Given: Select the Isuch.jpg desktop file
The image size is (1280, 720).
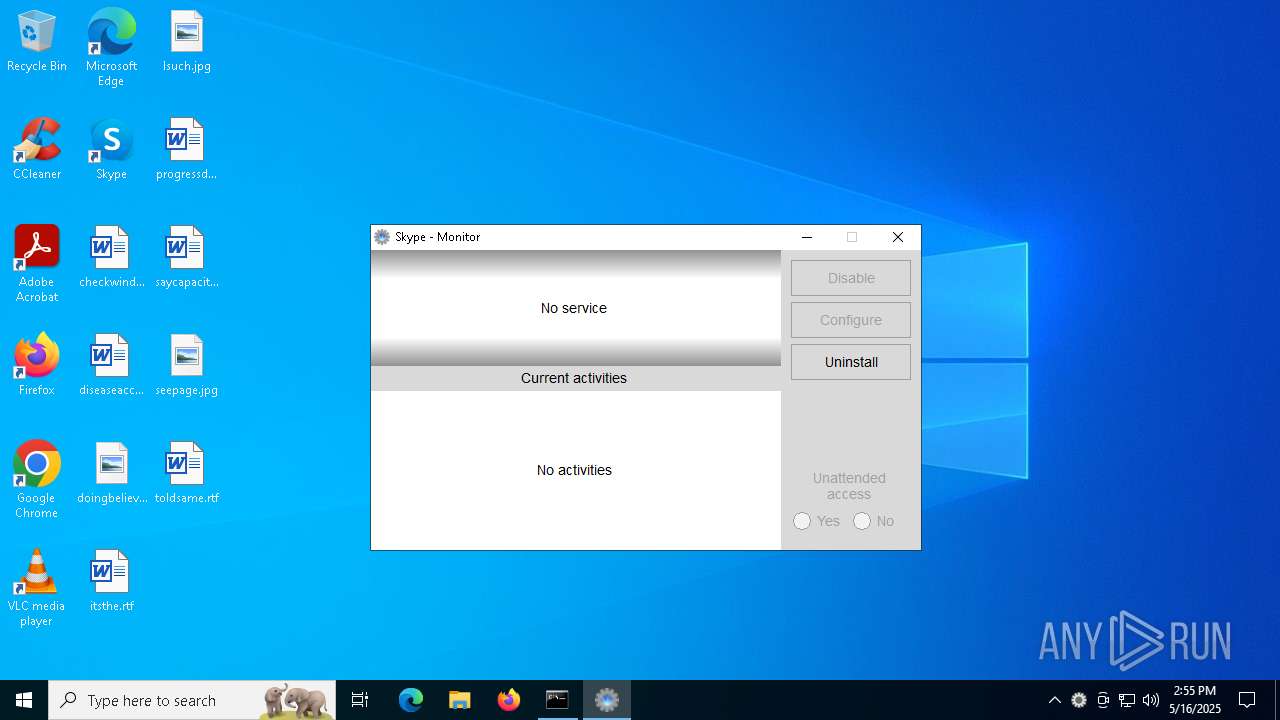Looking at the screenshot, I should (187, 42).
